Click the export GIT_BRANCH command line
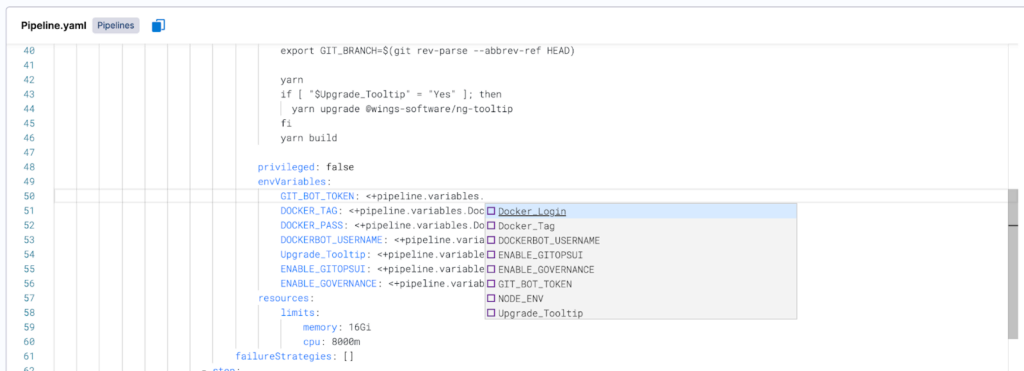Screen dimensions: 1024x371 pos(428,51)
